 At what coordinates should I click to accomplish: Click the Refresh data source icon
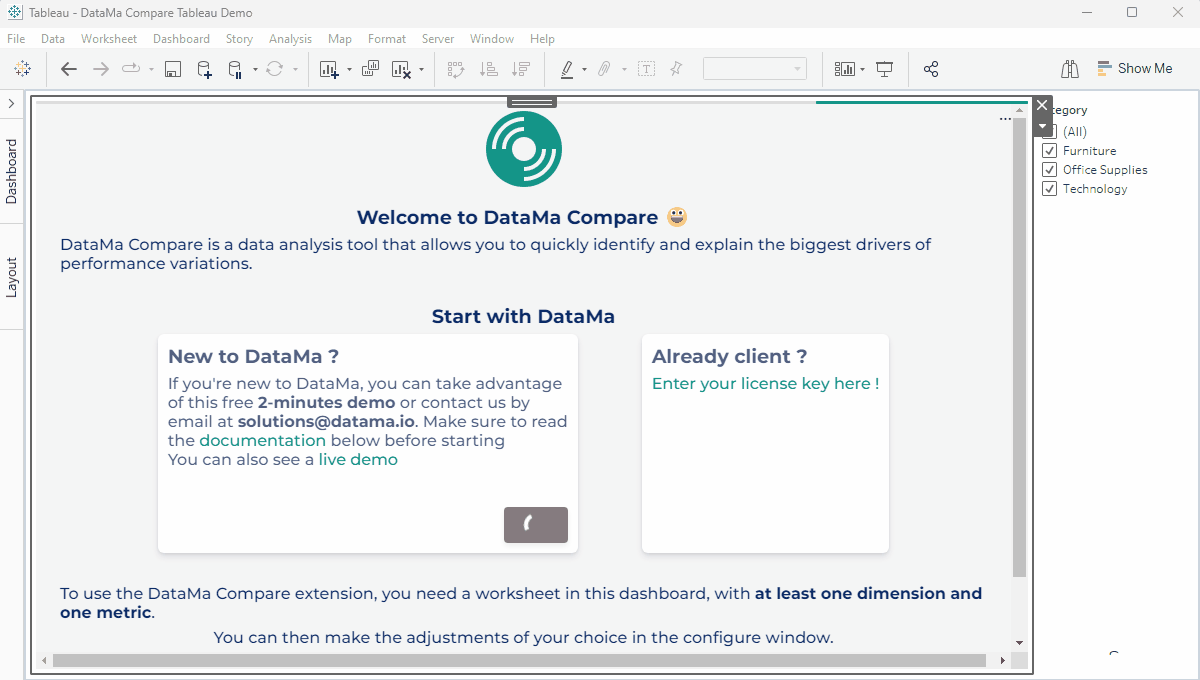tap(274, 69)
